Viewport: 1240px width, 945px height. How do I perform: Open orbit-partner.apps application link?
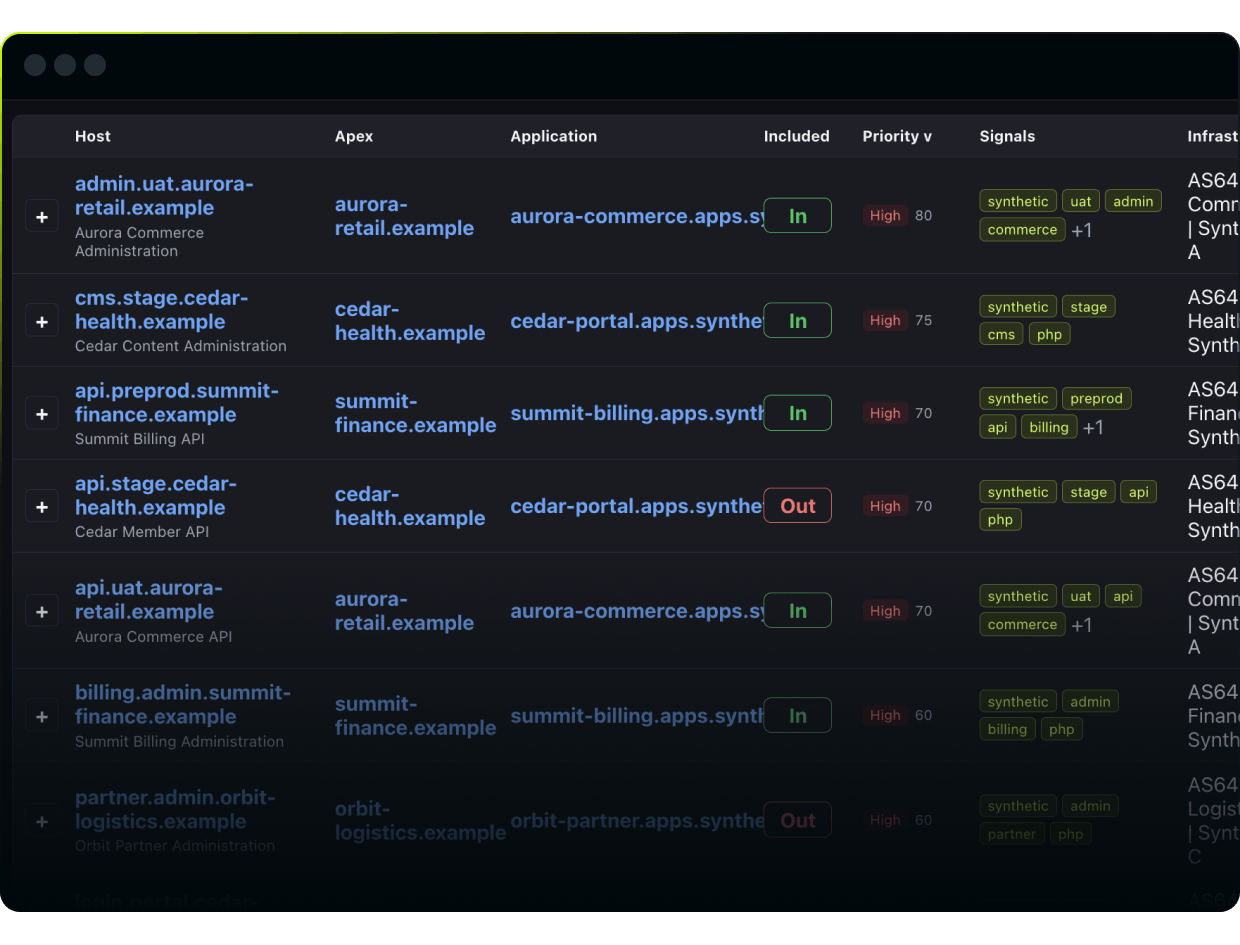pyautogui.click(x=637, y=821)
